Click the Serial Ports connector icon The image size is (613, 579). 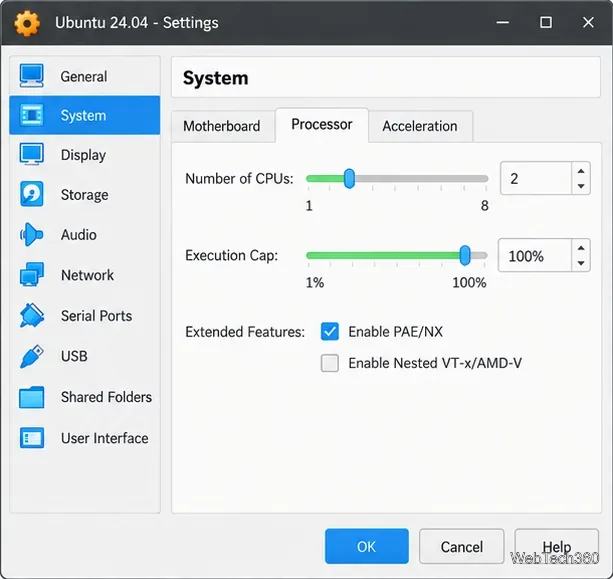coord(31,315)
